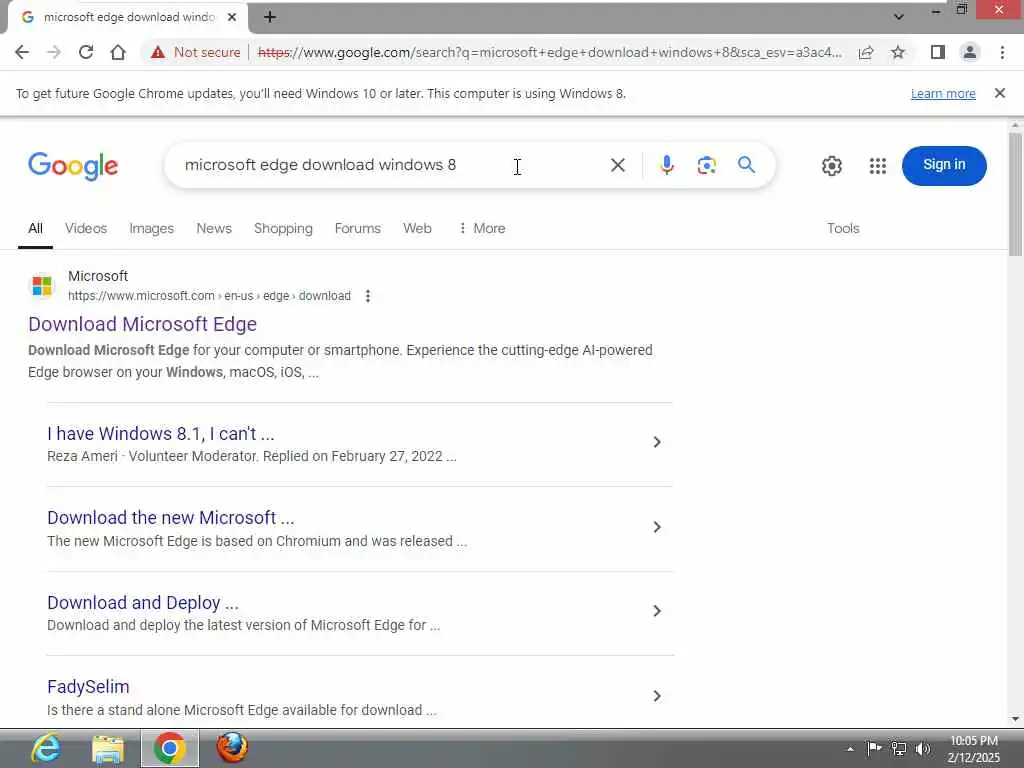Image resolution: width=1024 pixels, height=768 pixels.
Task: Open the tab search dropdown arrow
Action: click(899, 17)
